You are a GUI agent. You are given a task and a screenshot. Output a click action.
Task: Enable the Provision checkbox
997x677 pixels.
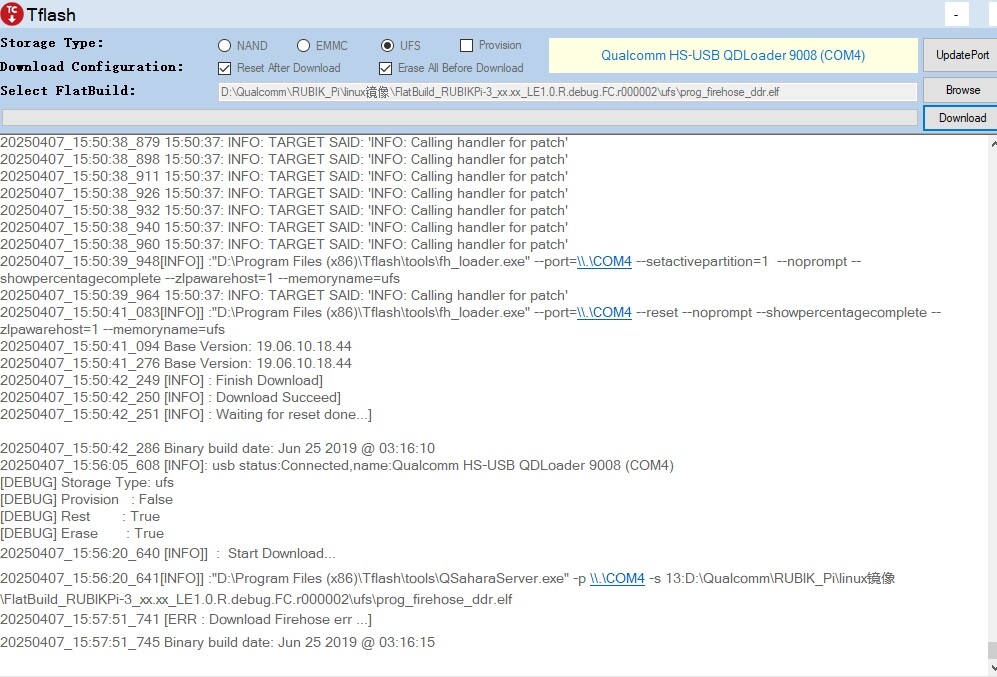point(466,46)
